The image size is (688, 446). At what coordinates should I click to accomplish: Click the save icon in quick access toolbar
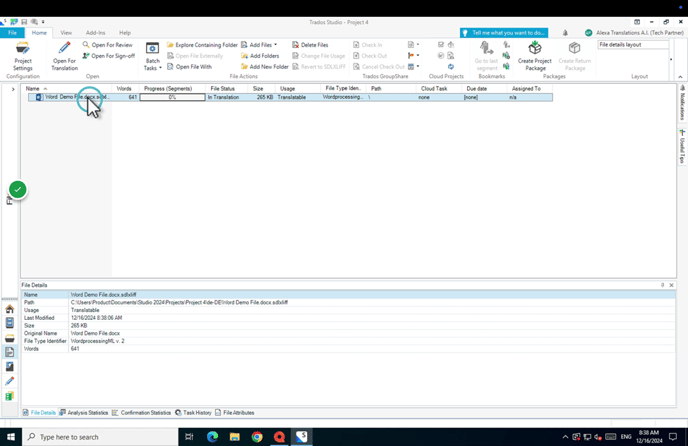[x=24, y=22]
